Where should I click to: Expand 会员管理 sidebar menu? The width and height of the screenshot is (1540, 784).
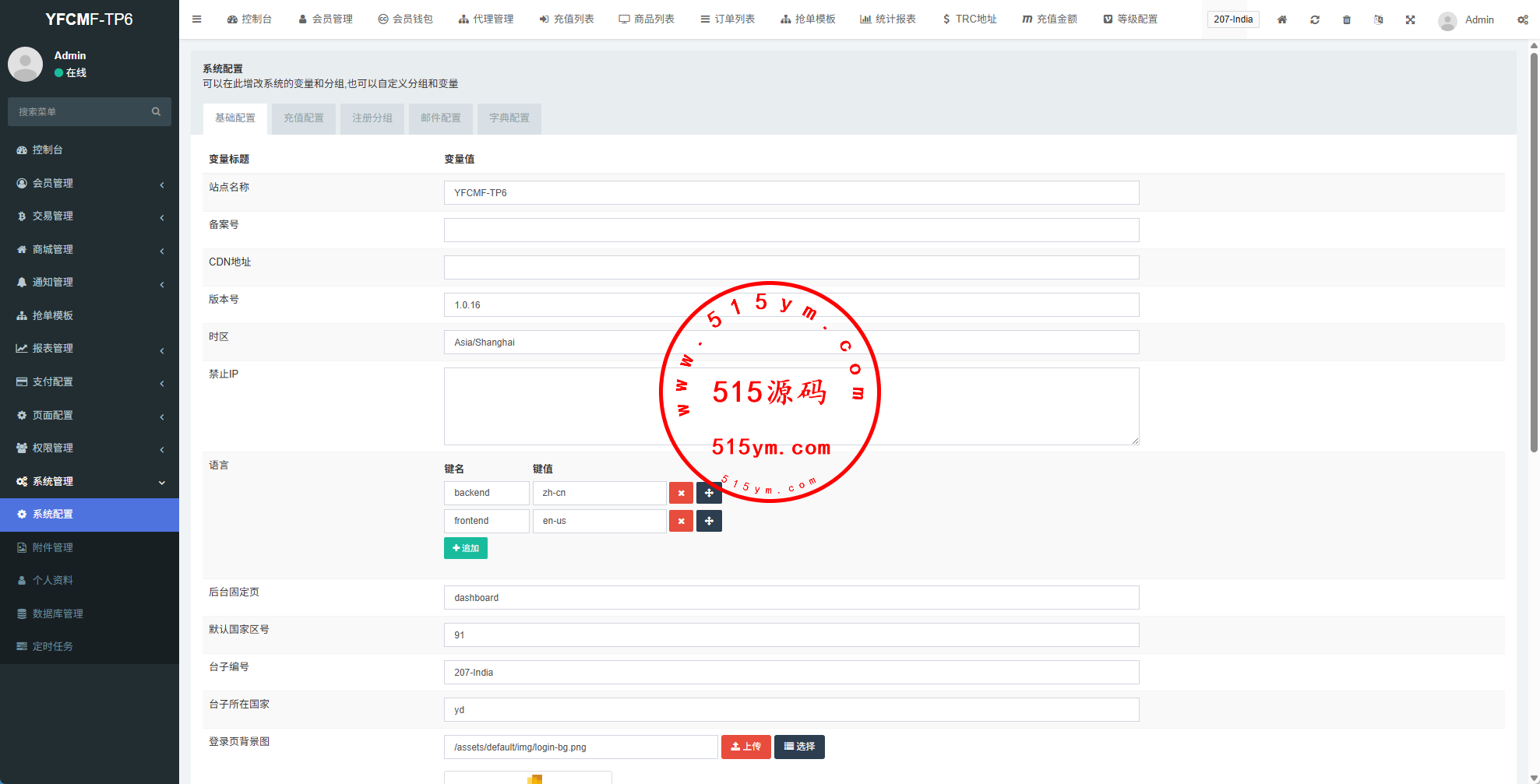pyautogui.click(x=90, y=184)
